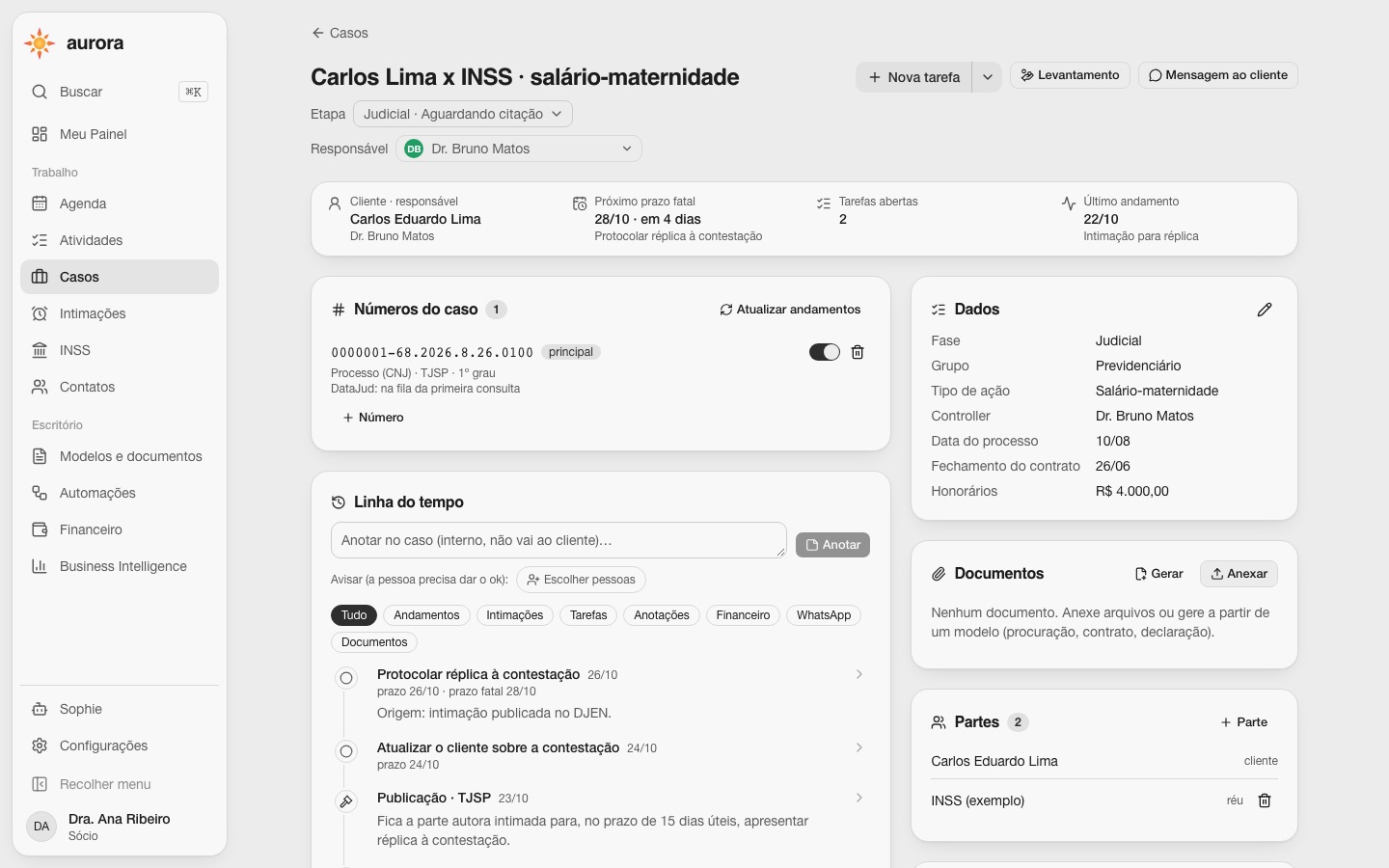1389x868 pixels.
Task: Go to Atividades in sidebar
Action: [x=120, y=240]
